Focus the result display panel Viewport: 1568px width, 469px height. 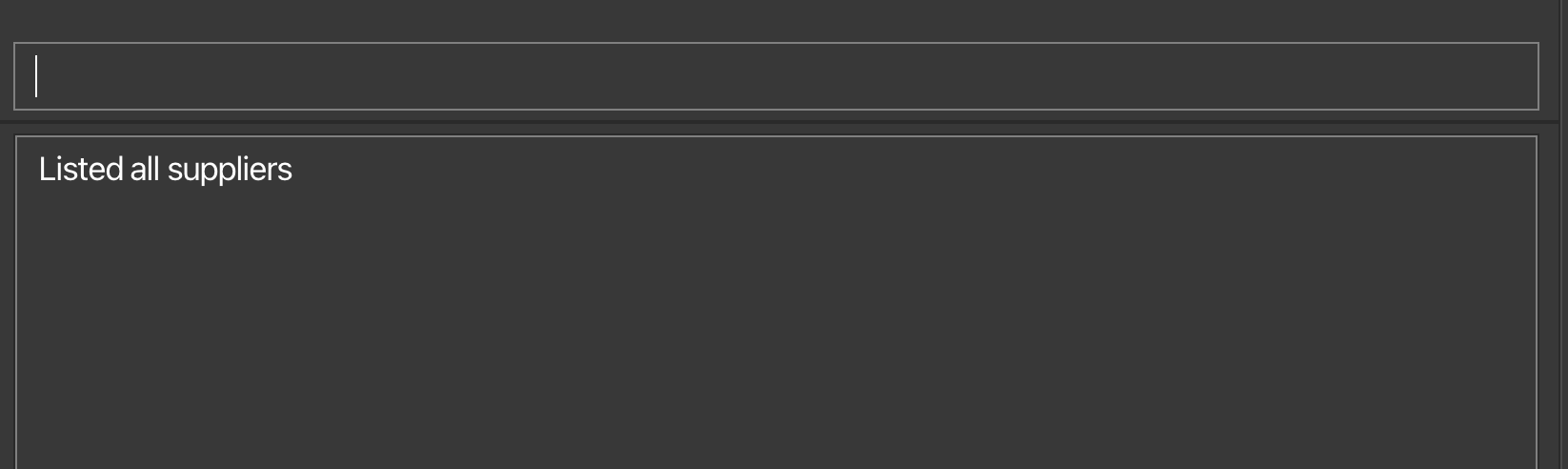pos(775,302)
